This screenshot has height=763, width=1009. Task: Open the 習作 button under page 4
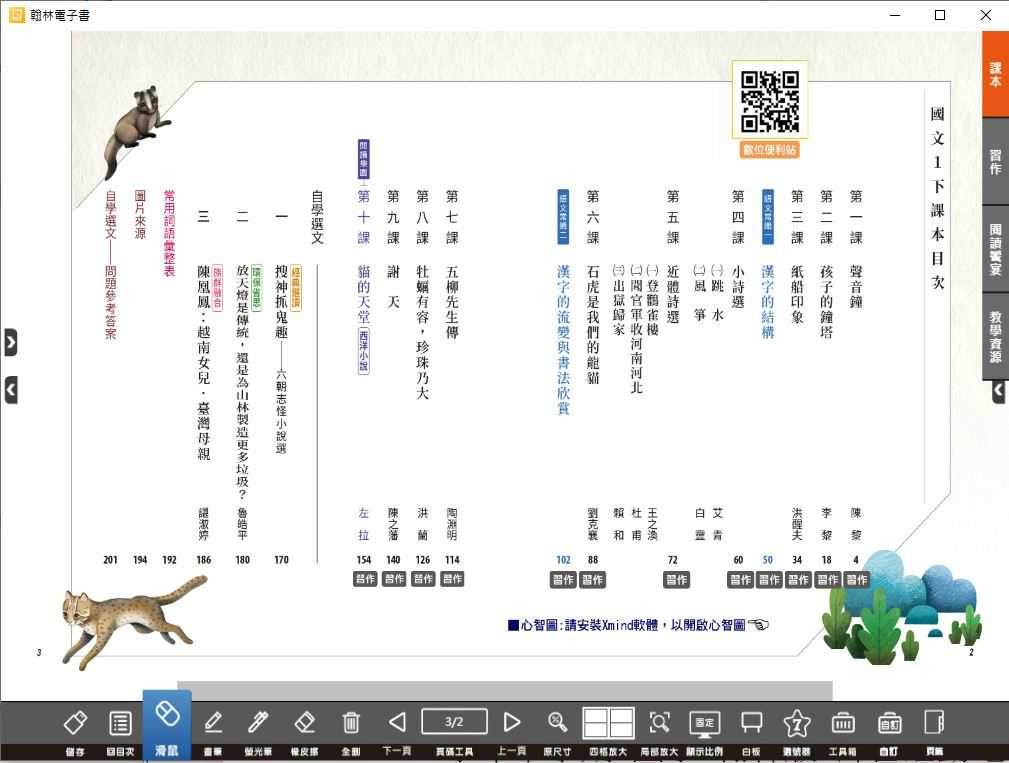pyautogui.click(x=856, y=580)
